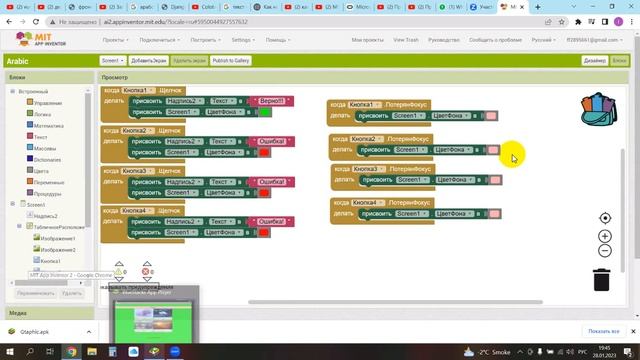Click the workspace trash can icon
This screenshot has height=360, width=640.
602,280
